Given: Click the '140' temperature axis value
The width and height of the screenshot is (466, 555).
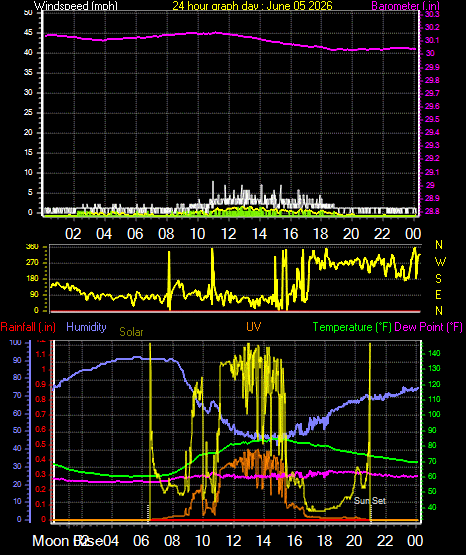Looking at the screenshot, I should pos(434,353).
